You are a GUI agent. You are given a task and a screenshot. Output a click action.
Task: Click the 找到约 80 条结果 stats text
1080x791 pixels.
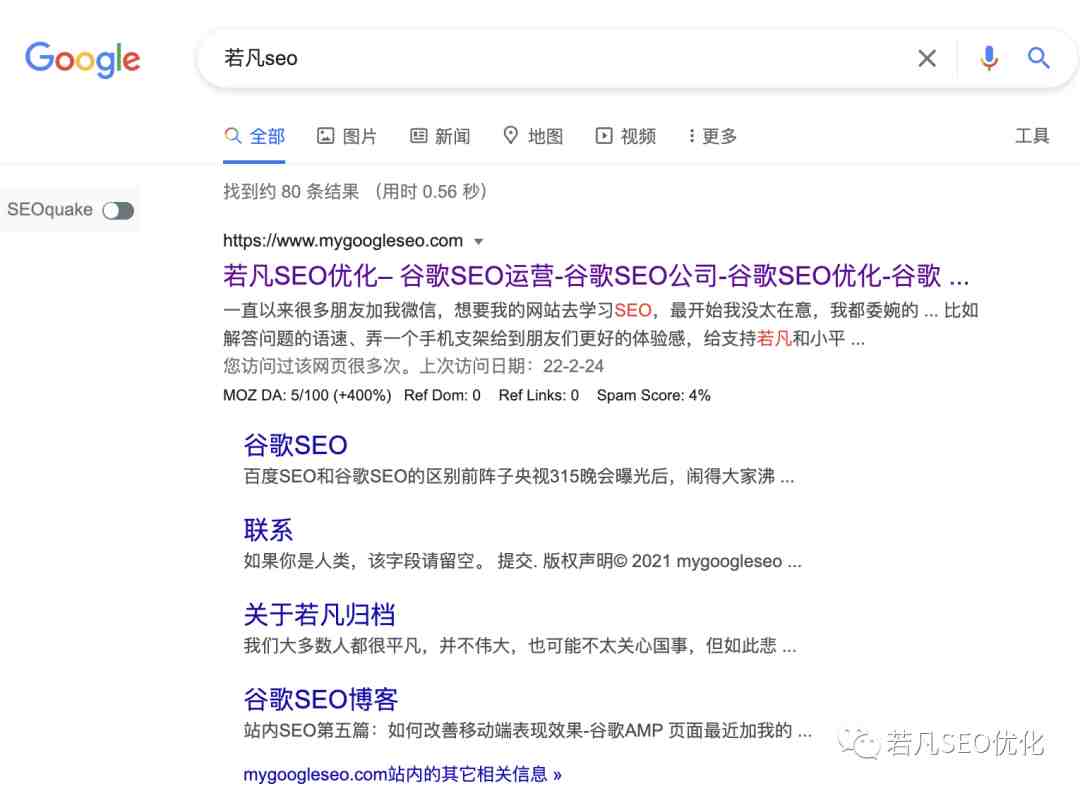355,192
